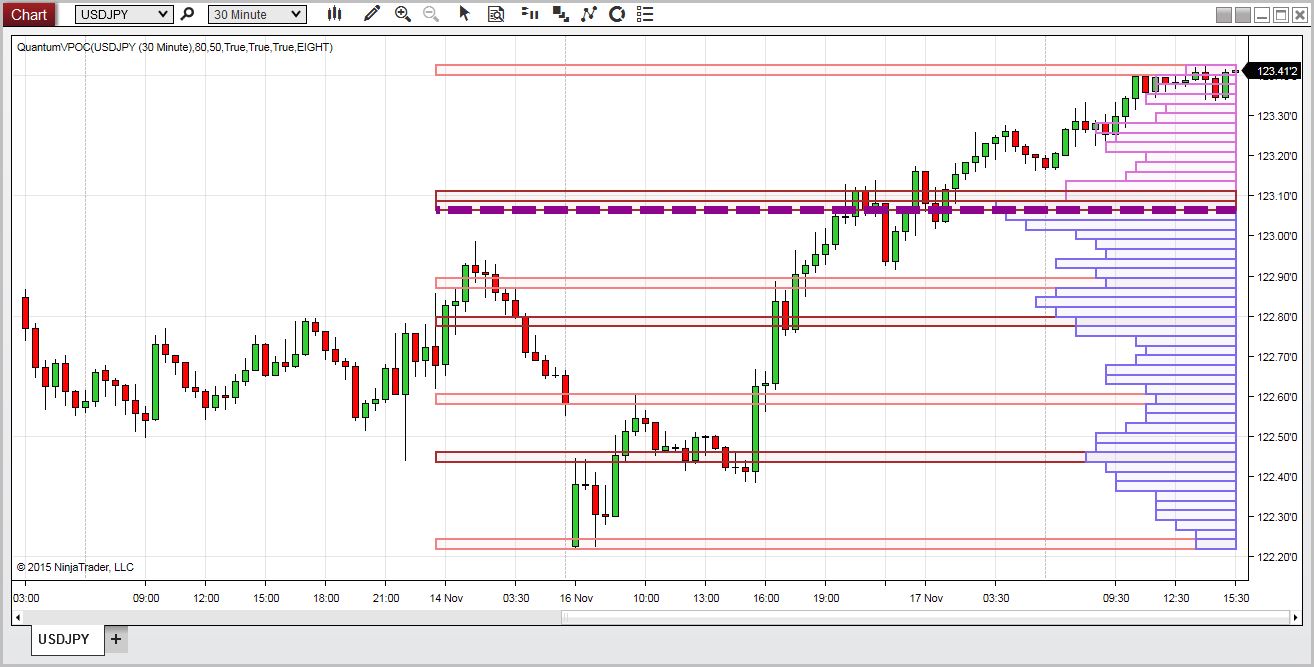Minimize the chart window
The image size is (1314, 667).
coord(1263,15)
